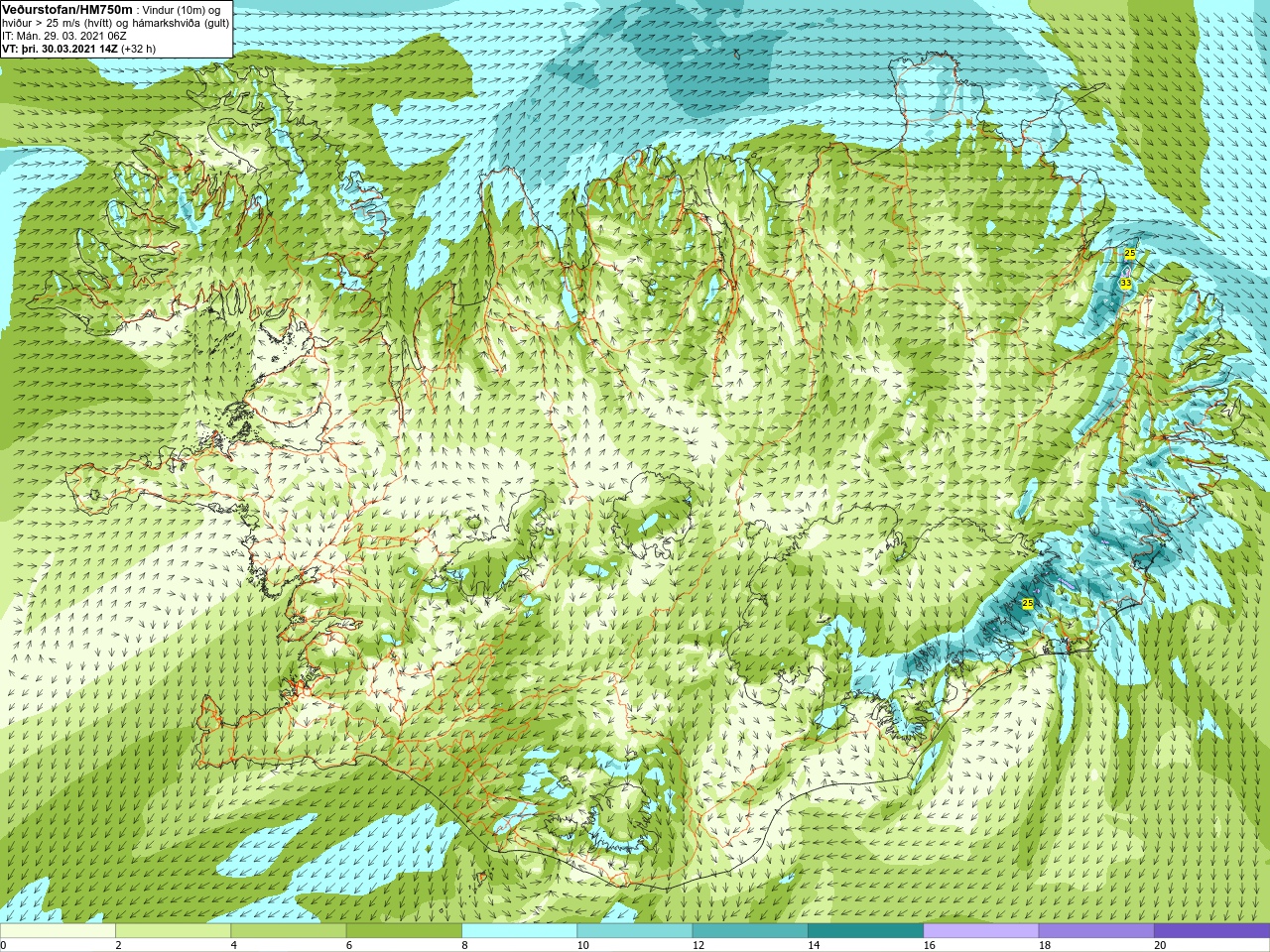
Task: Click the 14–16 m/s dark teal legend swatch
Action: pyautogui.click(x=865, y=931)
